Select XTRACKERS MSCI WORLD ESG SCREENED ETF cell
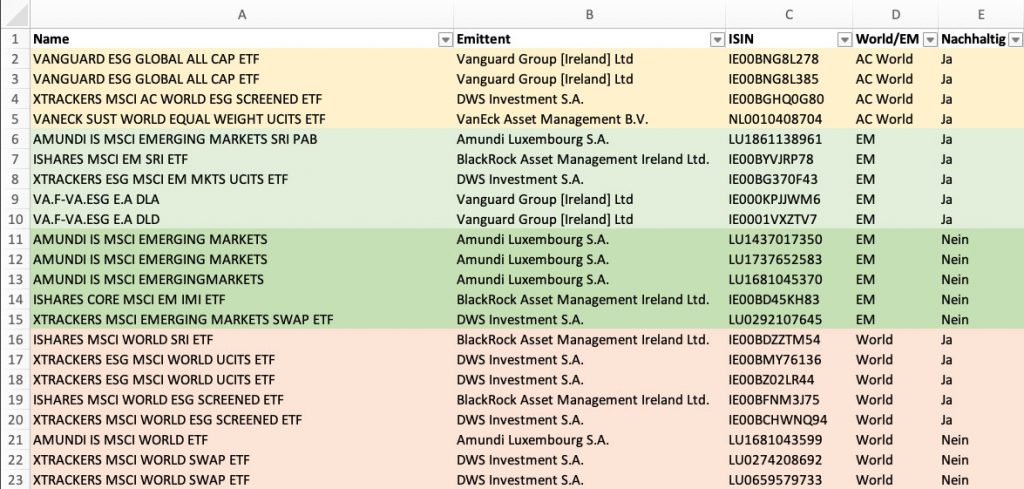Image resolution: width=1024 pixels, height=489 pixels. click(x=242, y=420)
